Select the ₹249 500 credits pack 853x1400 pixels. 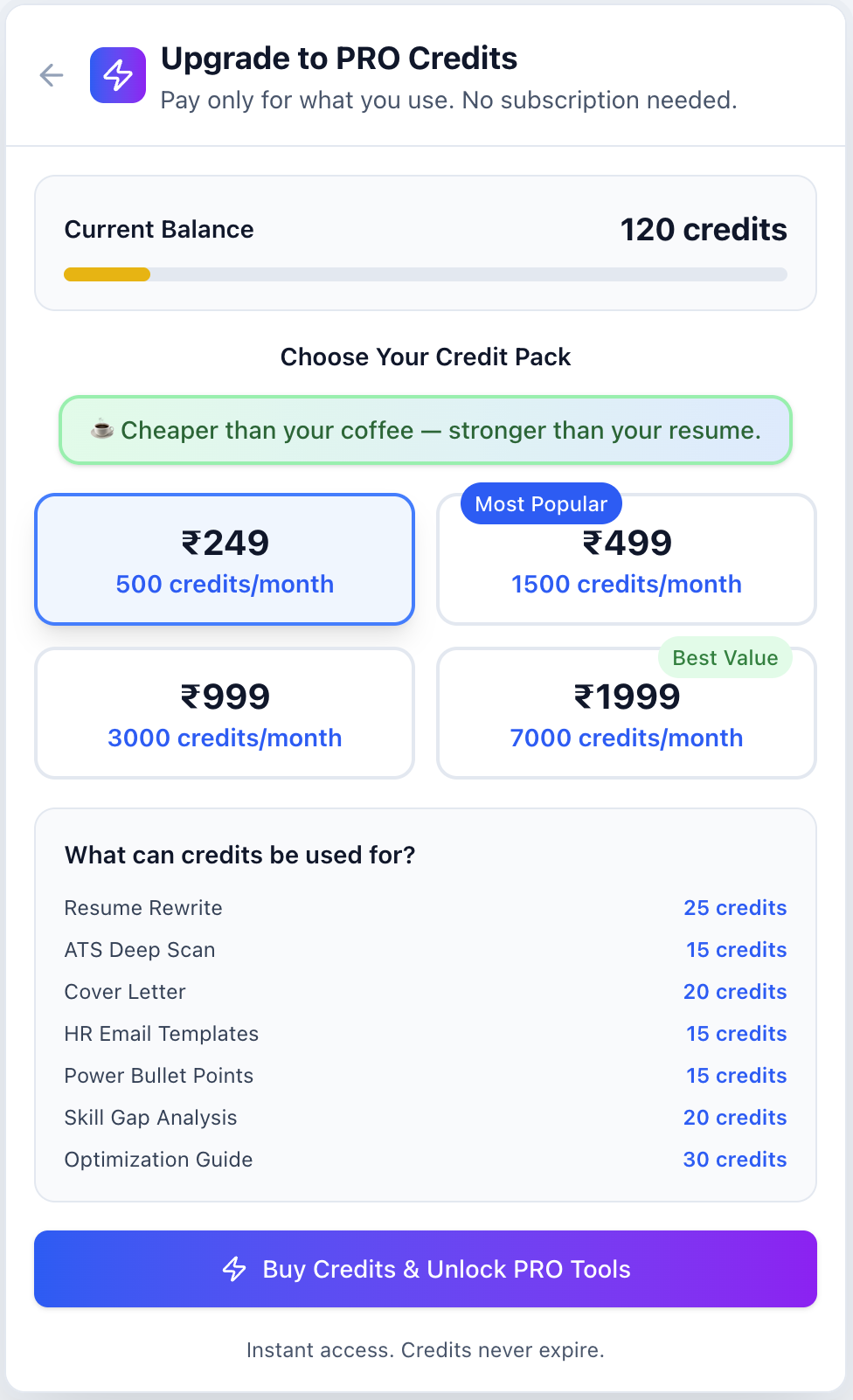point(225,560)
